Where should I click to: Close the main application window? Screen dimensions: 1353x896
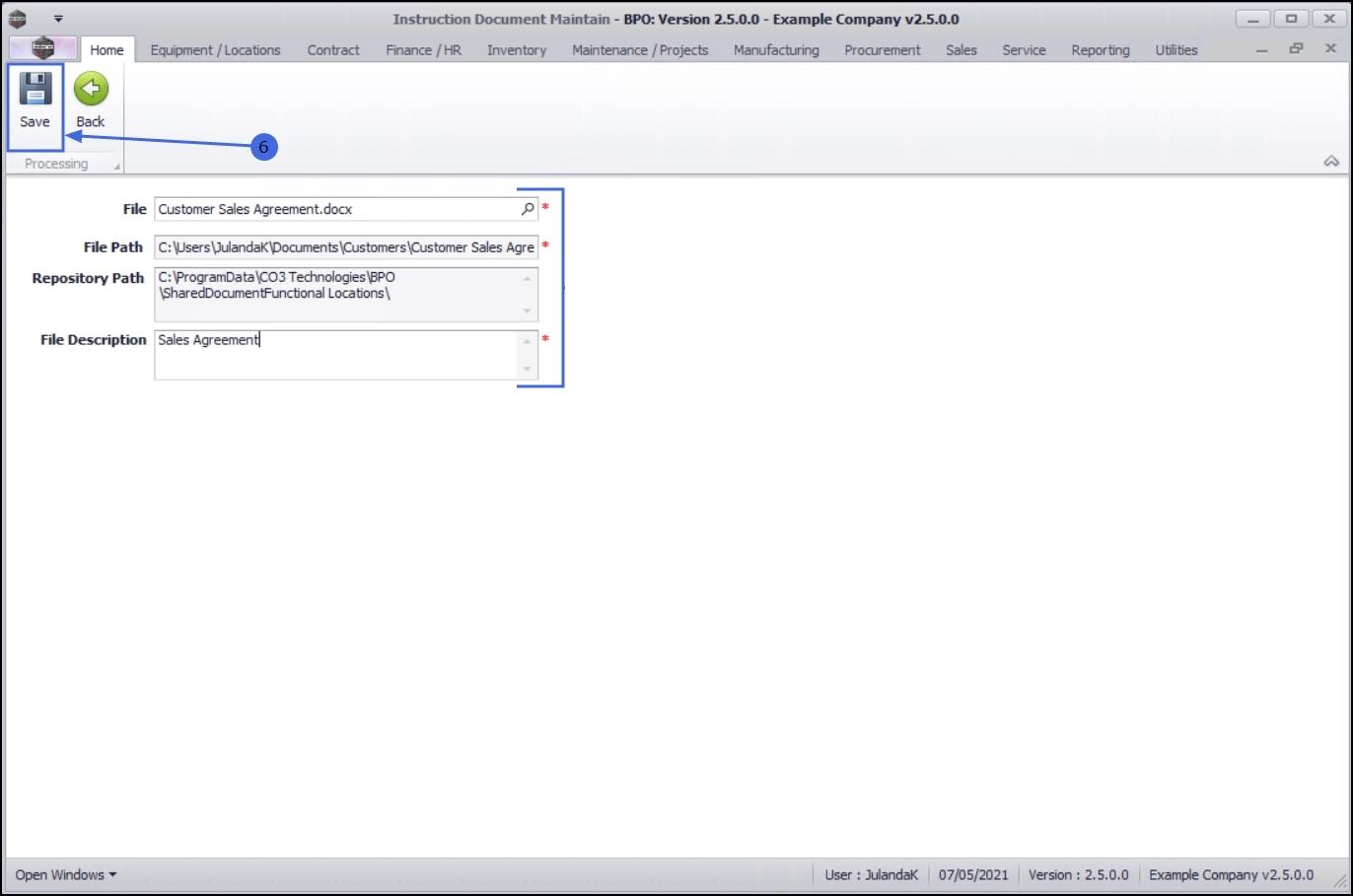(1329, 19)
